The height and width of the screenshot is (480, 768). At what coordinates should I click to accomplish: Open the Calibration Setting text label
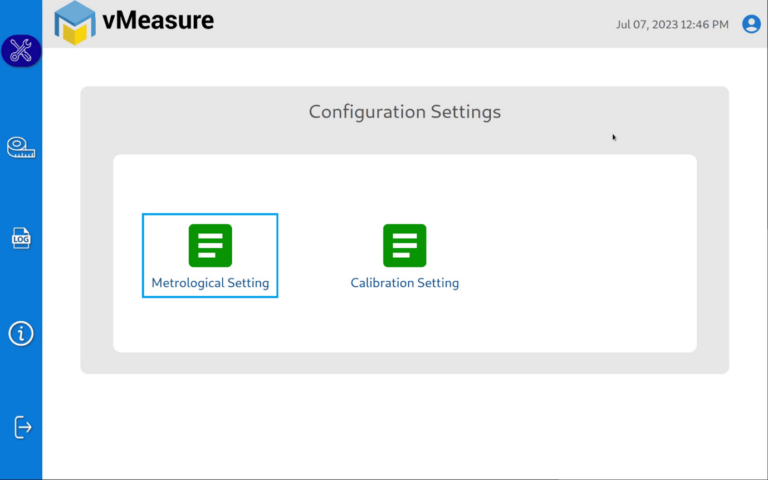[405, 283]
